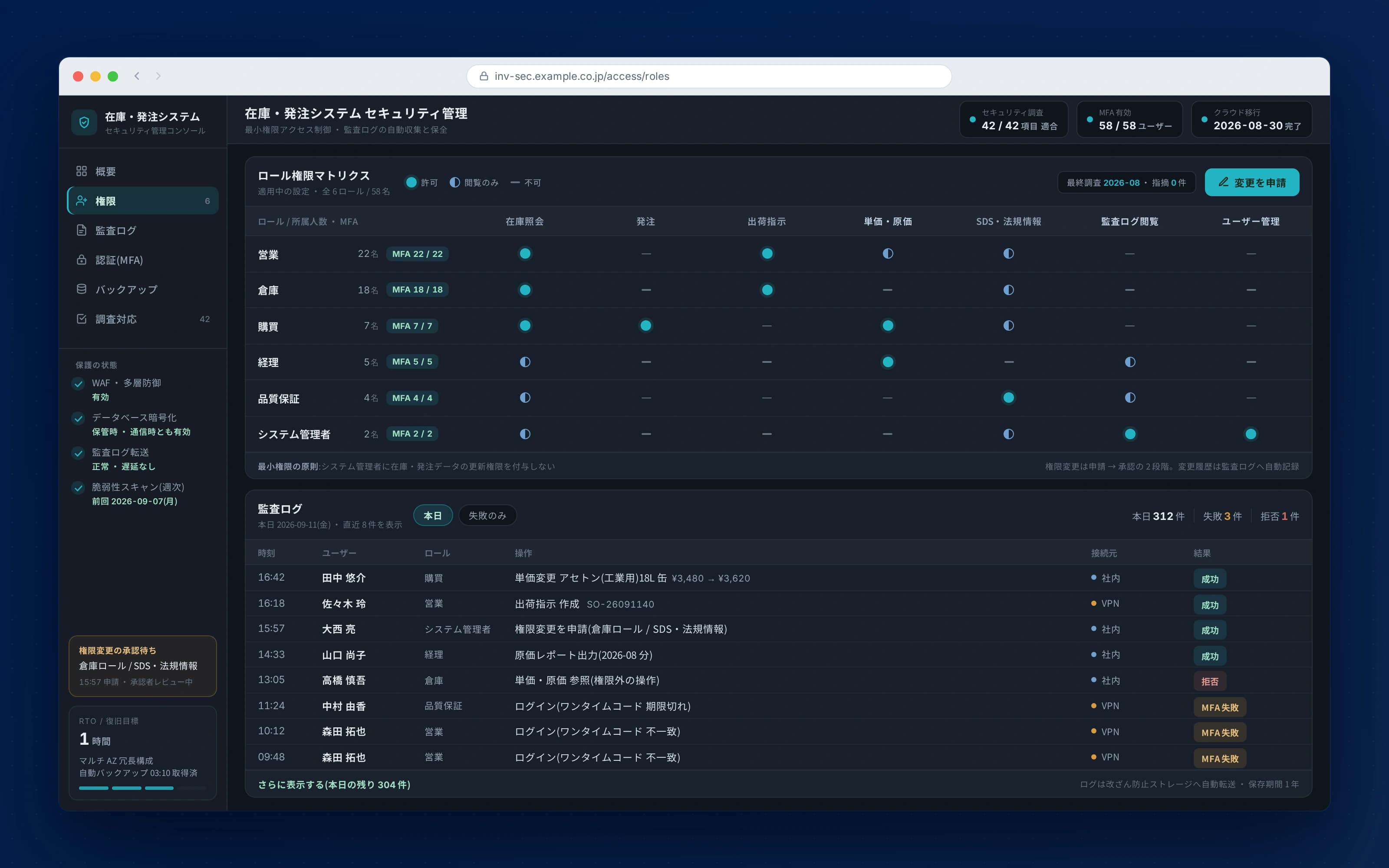Screen dimensions: 1389x868
Task: Click the MFA有効 58 / 58 status chip
Action: pyautogui.click(x=1129, y=119)
